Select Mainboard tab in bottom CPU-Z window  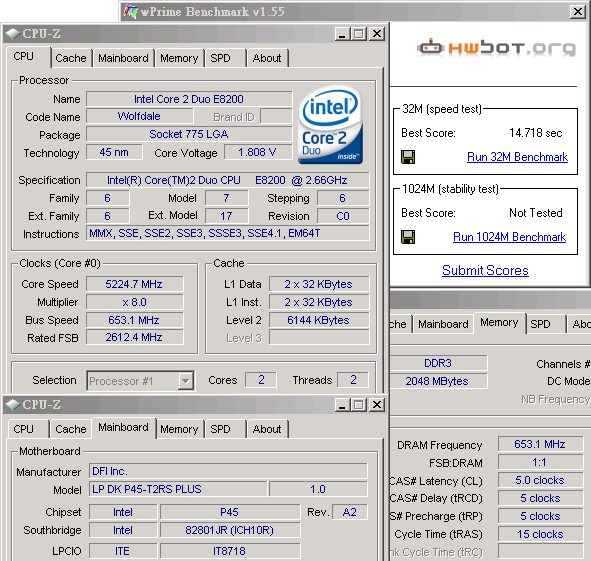pos(123,428)
